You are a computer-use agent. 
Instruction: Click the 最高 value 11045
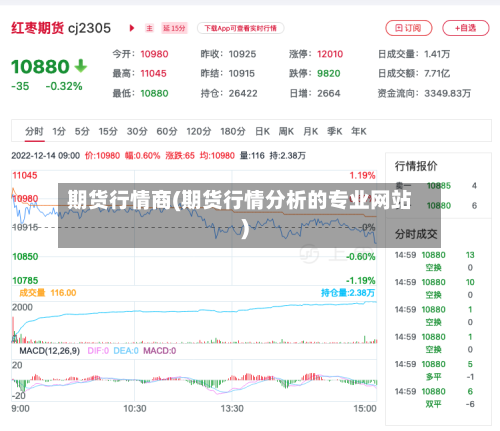coord(153,73)
